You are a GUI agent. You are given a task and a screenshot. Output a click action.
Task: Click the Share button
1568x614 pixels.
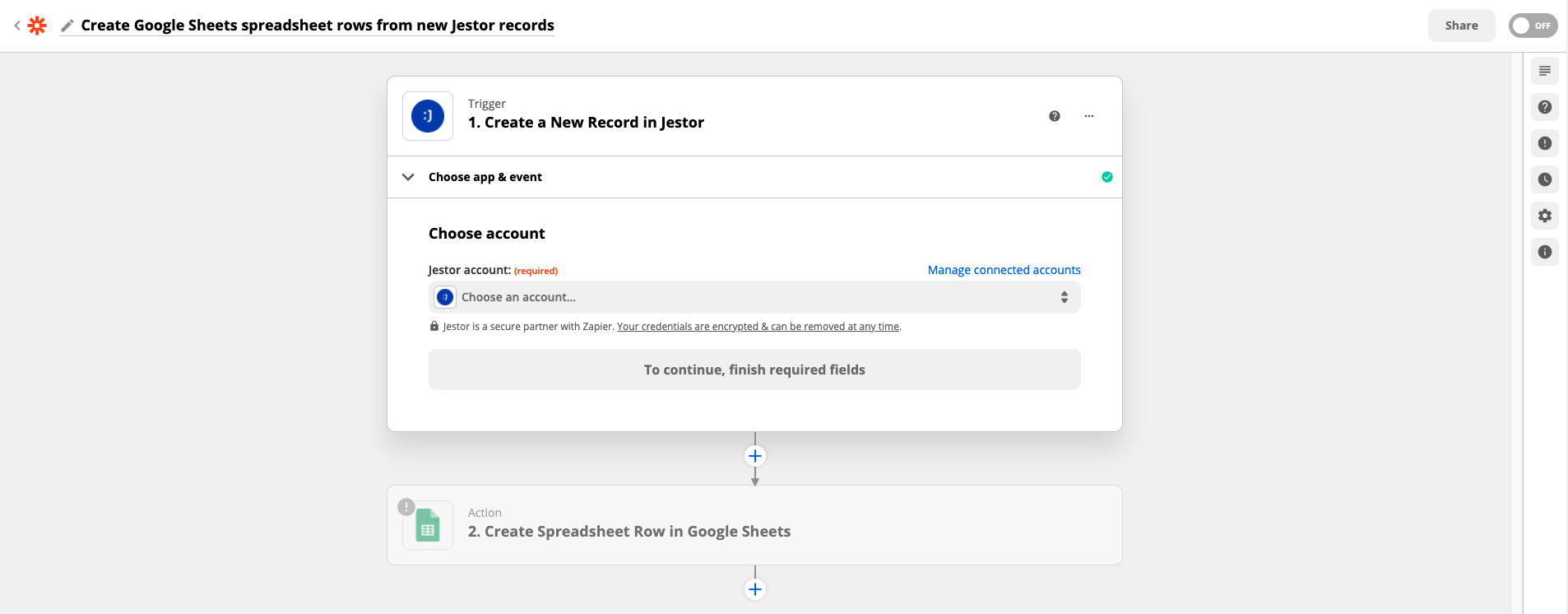[x=1461, y=26]
